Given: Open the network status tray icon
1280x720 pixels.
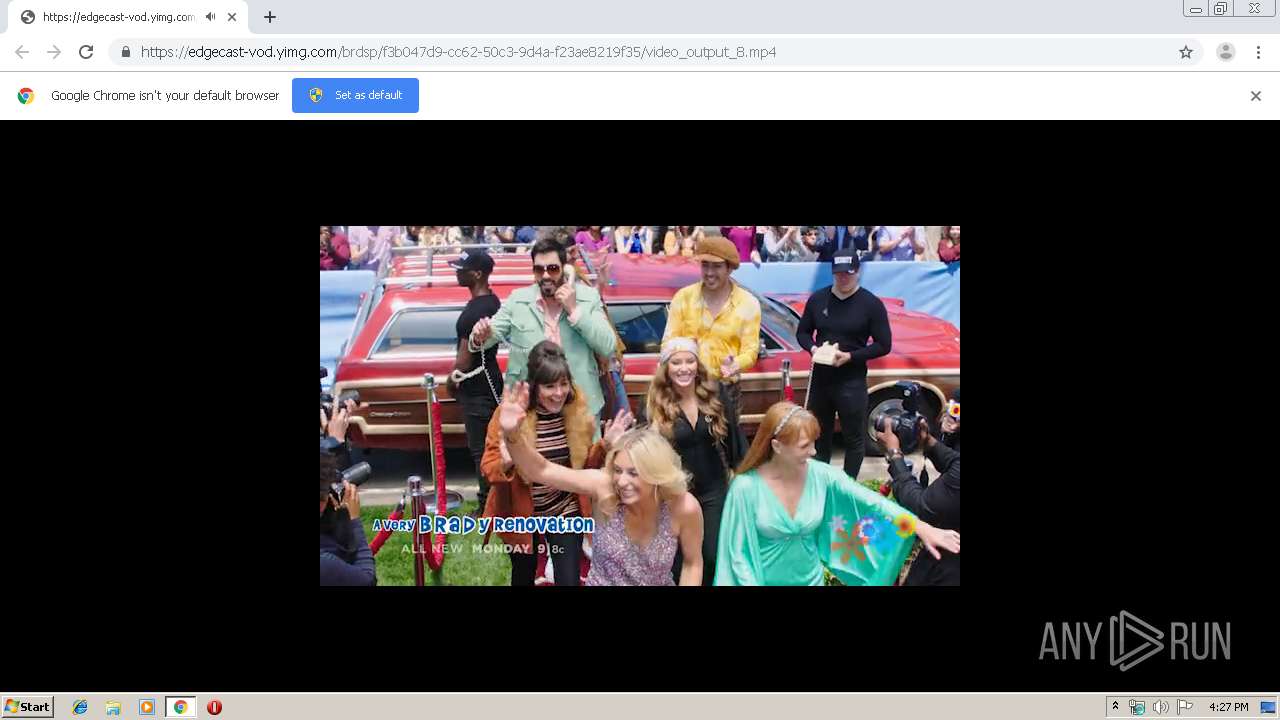Looking at the screenshot, I should point(1137,707).
